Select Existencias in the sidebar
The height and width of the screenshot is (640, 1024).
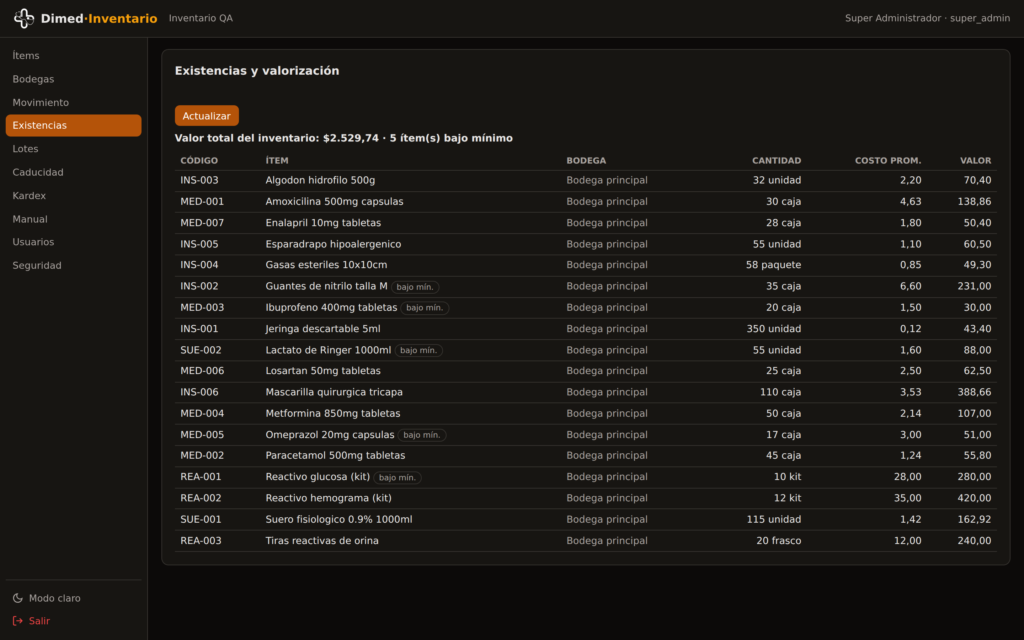[x=73, y=125]
